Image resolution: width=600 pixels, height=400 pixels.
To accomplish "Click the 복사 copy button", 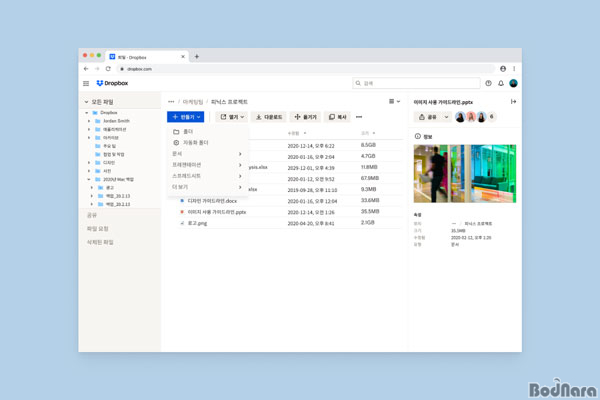I will (338, 117).
